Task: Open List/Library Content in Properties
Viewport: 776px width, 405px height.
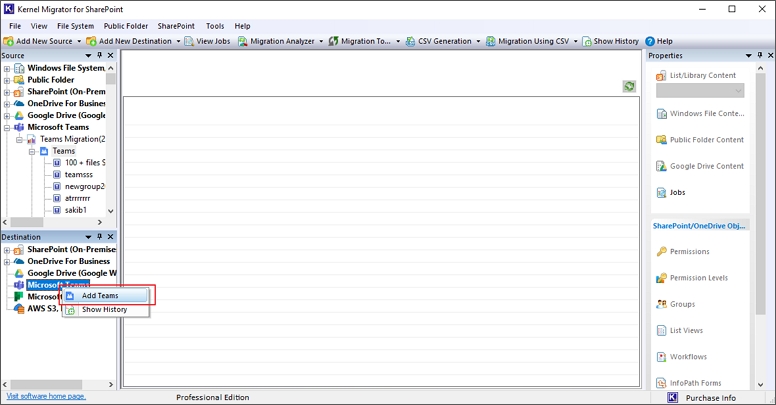Action: coord(696,75)
